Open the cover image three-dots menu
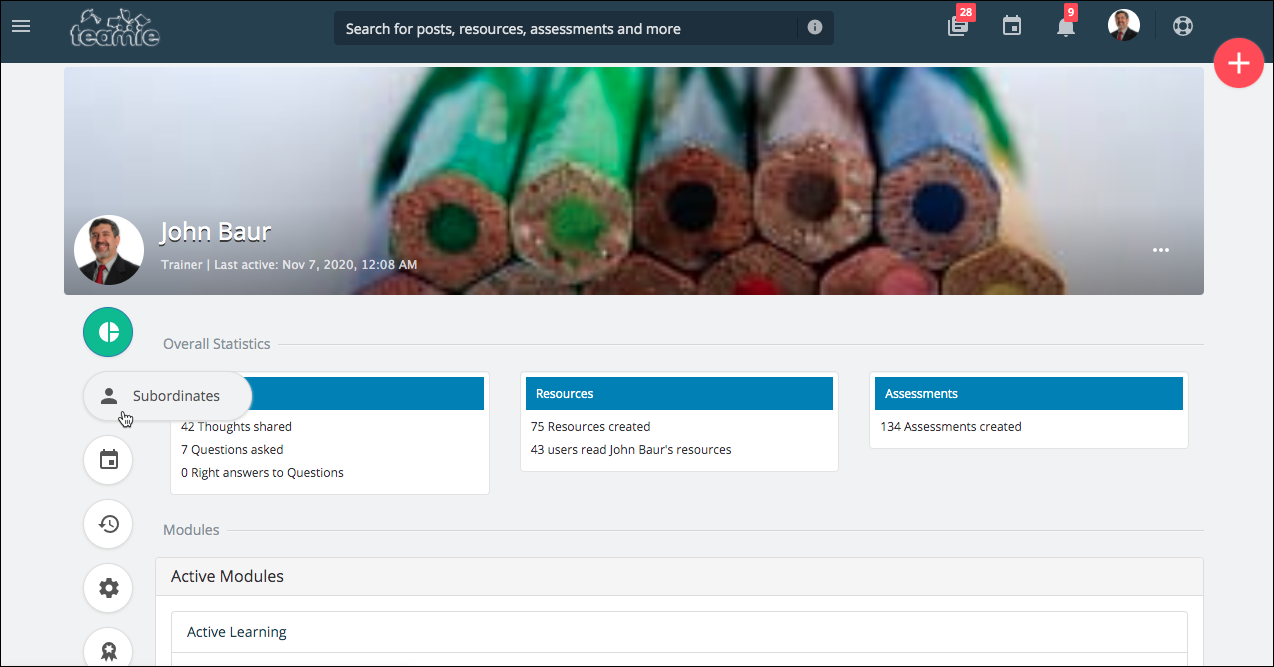 coord(1161,250)
